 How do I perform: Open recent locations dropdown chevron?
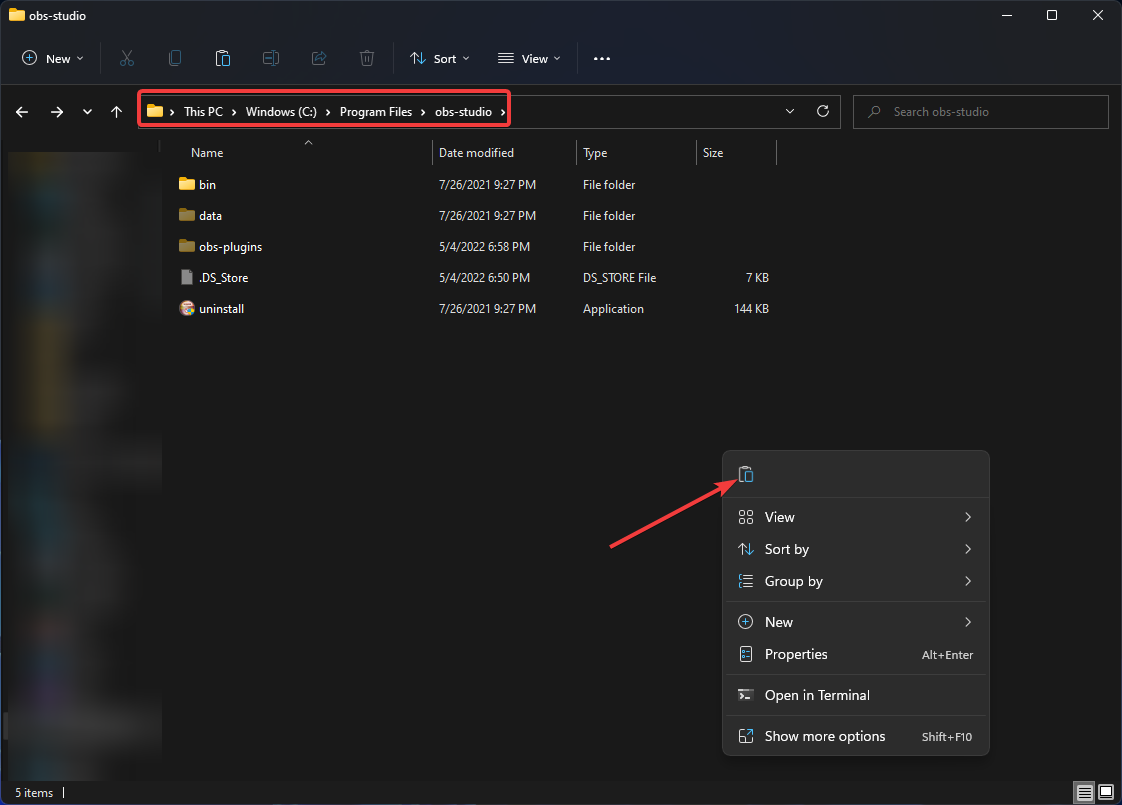coord(87,112)
